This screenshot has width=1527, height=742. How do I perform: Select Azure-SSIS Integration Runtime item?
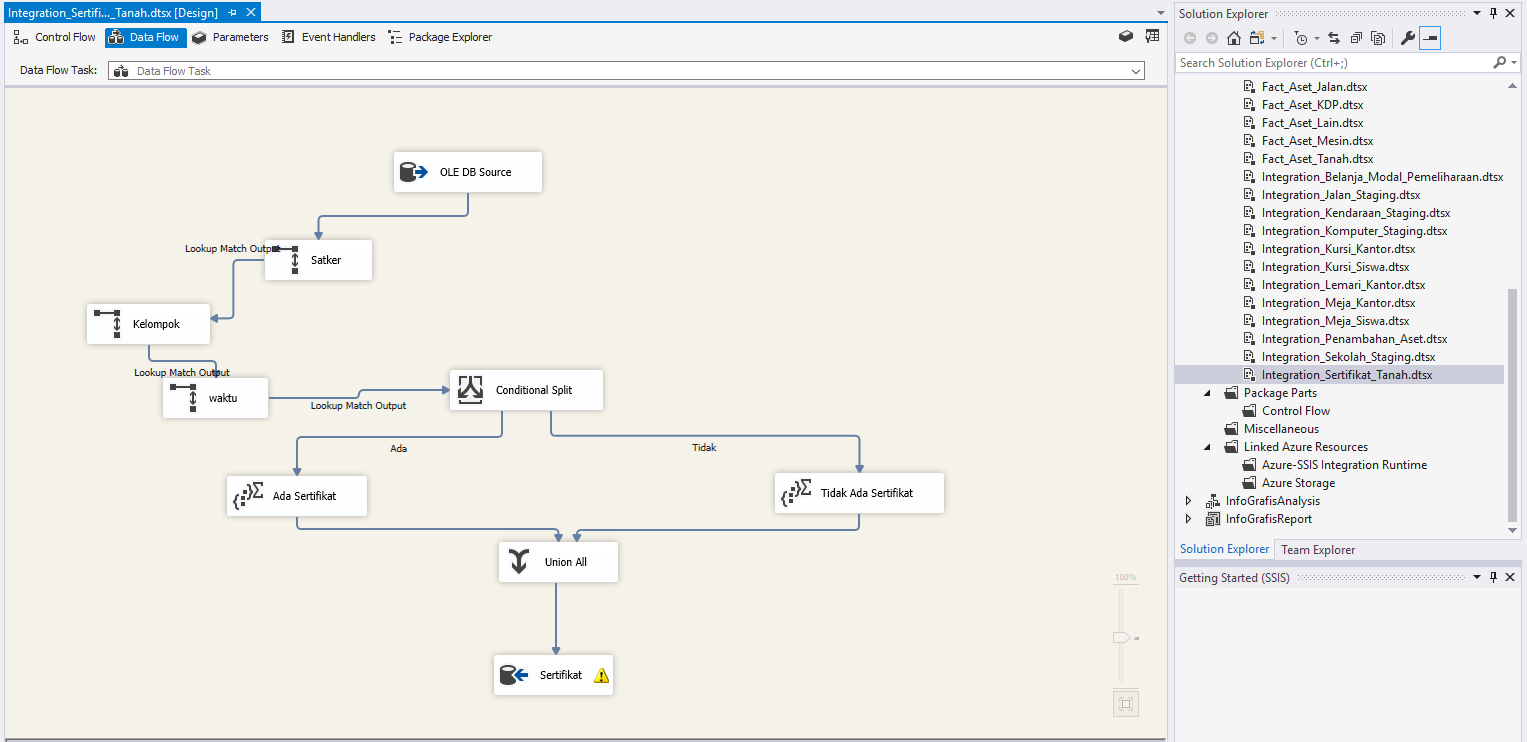tap(1344, 465)
